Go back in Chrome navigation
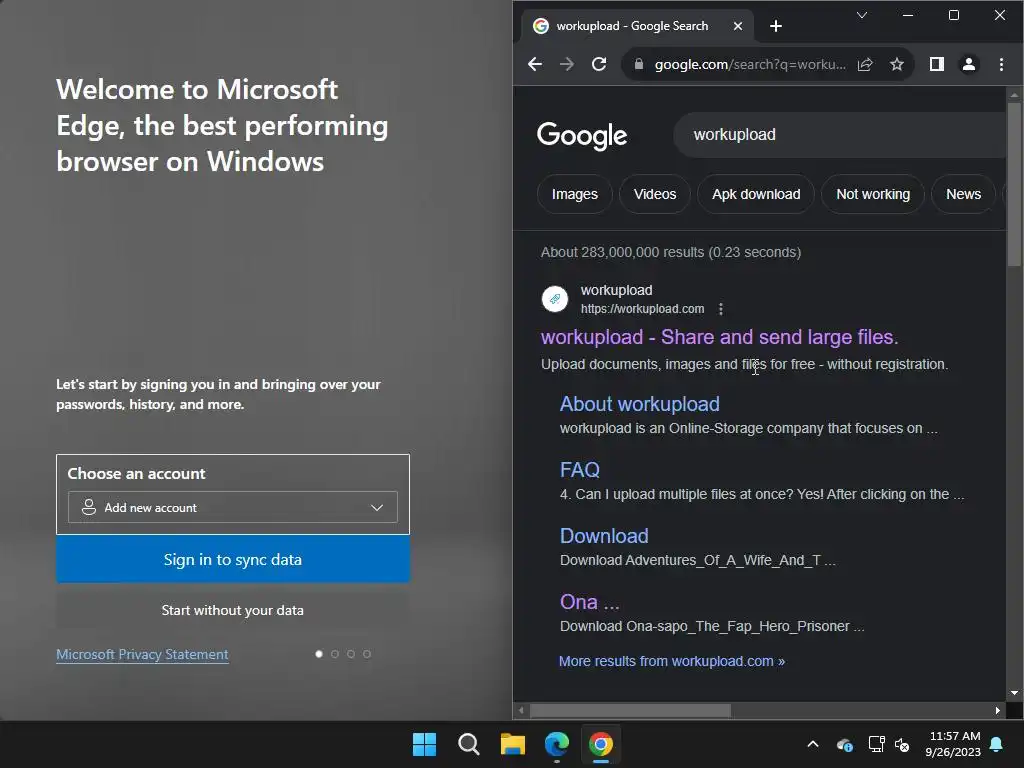 click(535, 64)
